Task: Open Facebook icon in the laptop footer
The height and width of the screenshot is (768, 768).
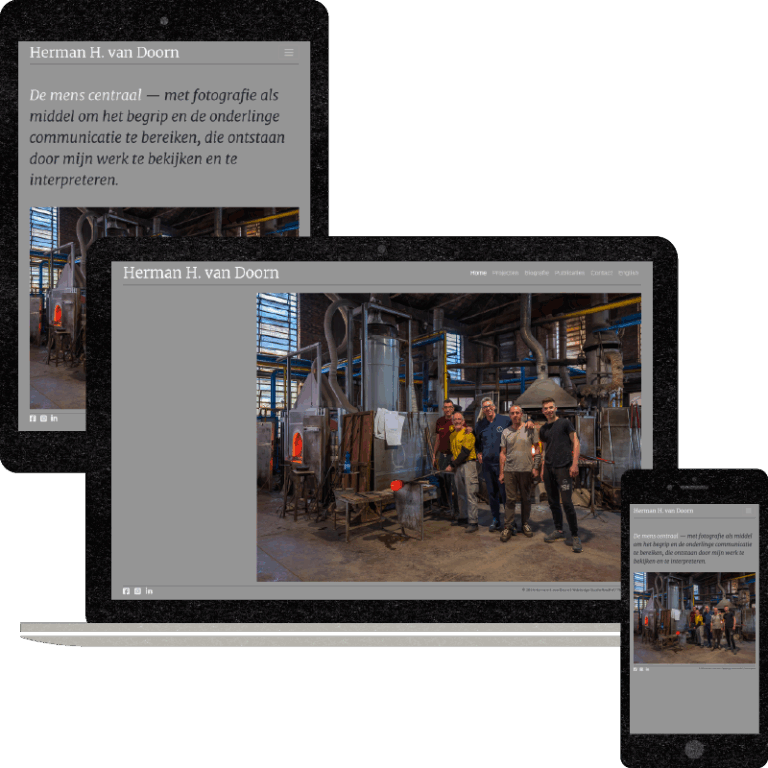Action: tap(126, 591)
